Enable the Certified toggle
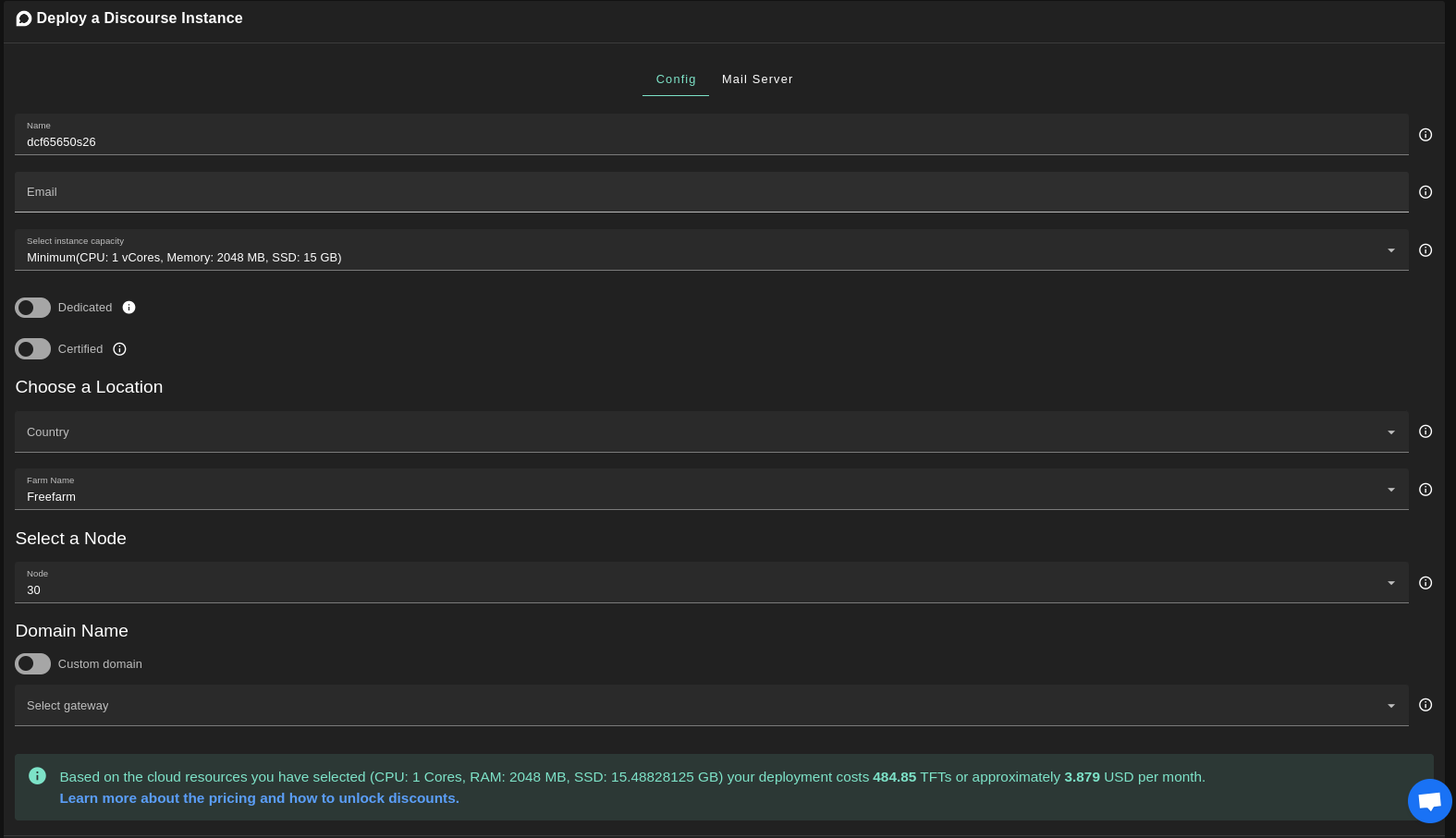The height and width of the screenshot is (838, 1456). [x=32, y=349]
